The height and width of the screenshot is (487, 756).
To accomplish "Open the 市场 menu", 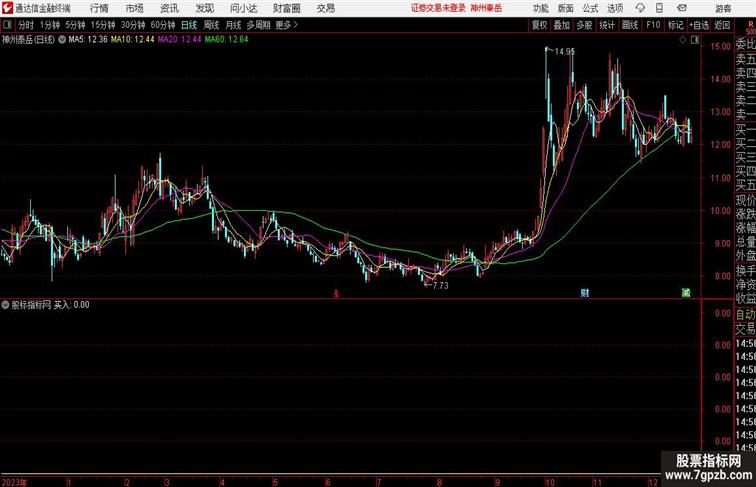I will 134,8.
